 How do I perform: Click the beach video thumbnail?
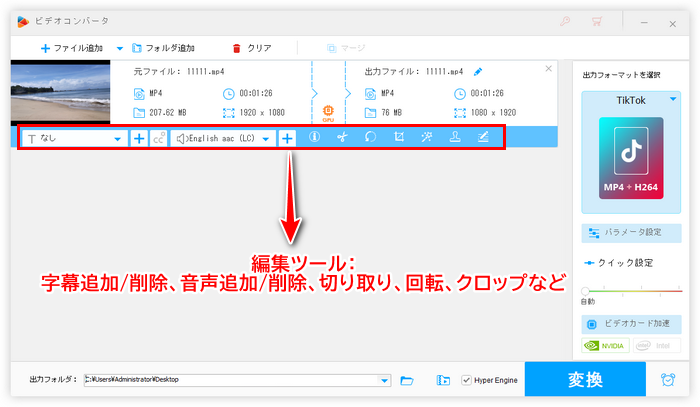click(x=60, y=92)
